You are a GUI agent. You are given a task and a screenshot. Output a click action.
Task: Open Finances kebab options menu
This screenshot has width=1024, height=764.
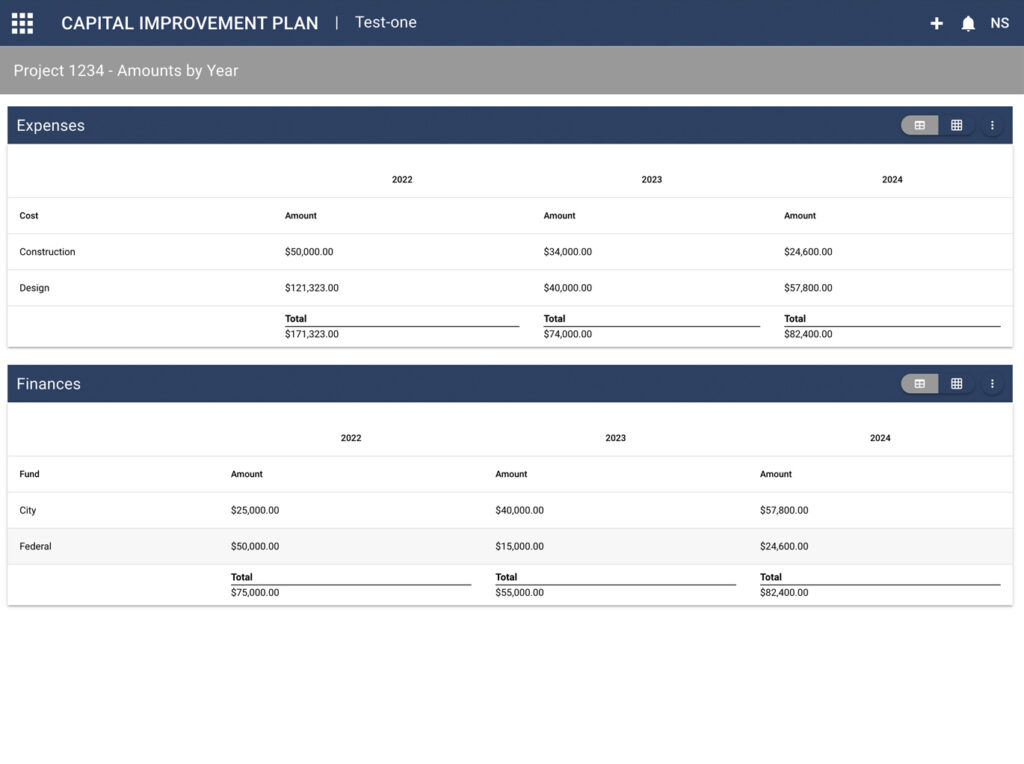pyautogui.click(x=992, y=383)
